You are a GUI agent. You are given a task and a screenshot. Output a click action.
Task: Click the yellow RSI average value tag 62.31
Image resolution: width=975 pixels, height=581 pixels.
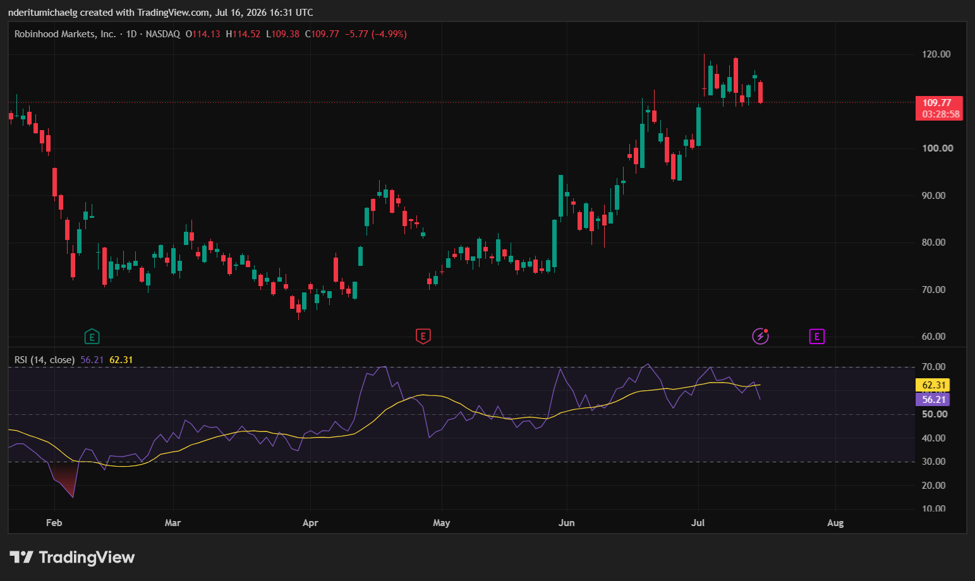pyautogui.click(x=933, y=385)
